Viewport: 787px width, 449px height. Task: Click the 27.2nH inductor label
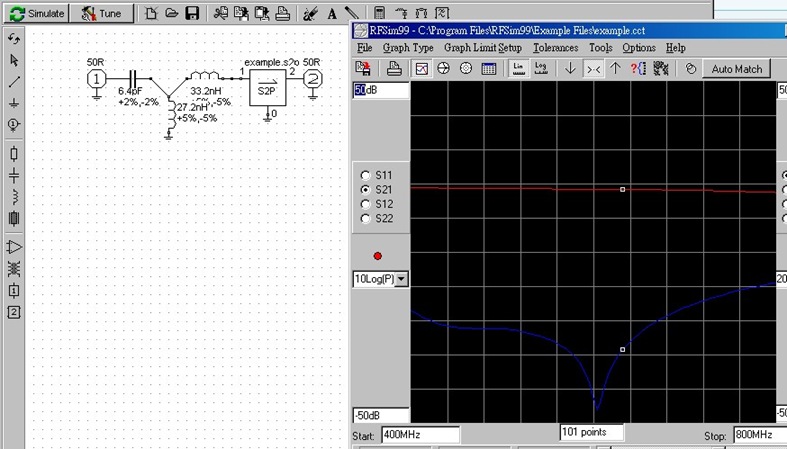193,107
